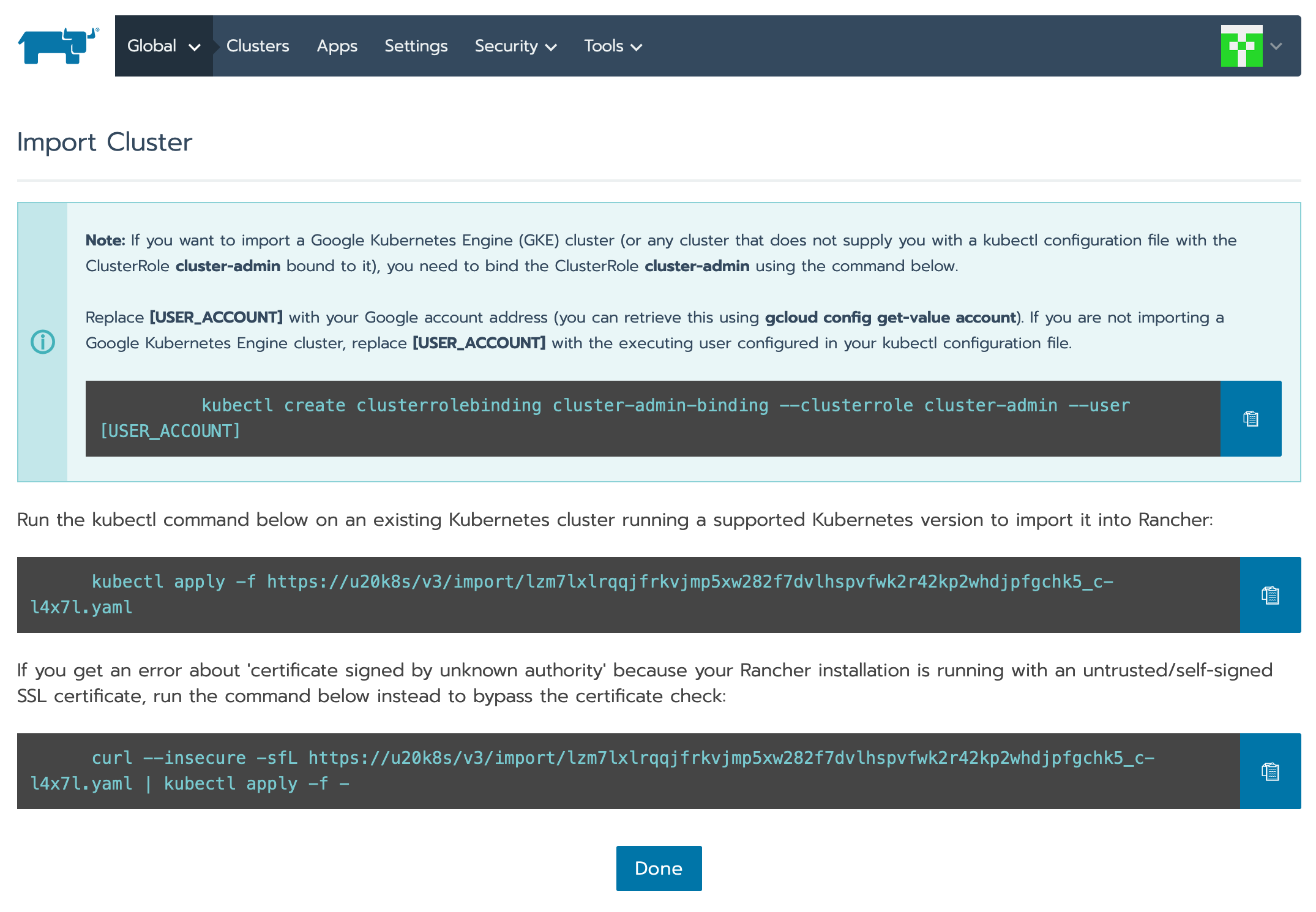Navigate to Settings in top bar

point(416,46)
